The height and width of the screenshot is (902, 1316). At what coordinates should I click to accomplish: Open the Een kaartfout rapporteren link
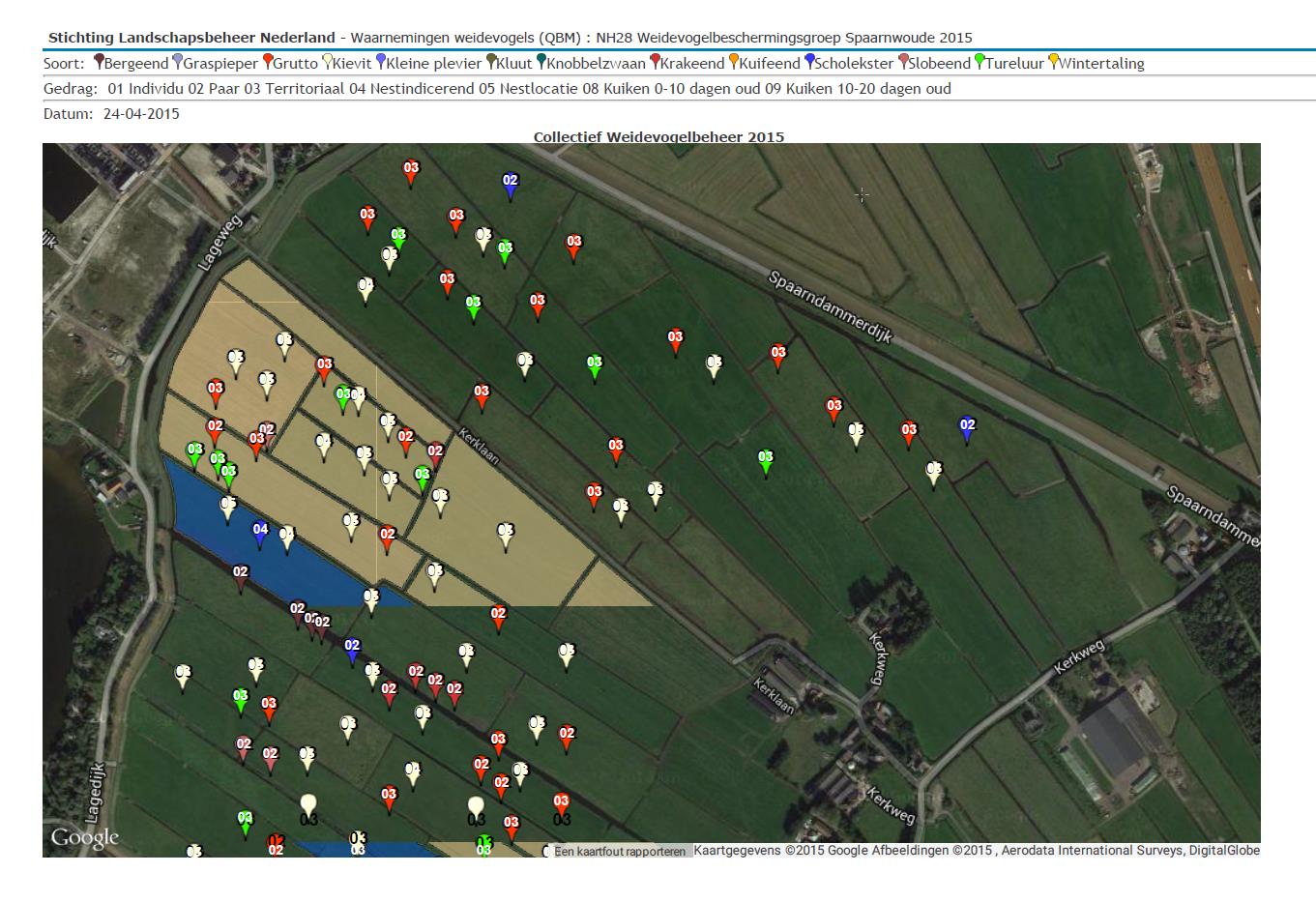click(620, 852)
